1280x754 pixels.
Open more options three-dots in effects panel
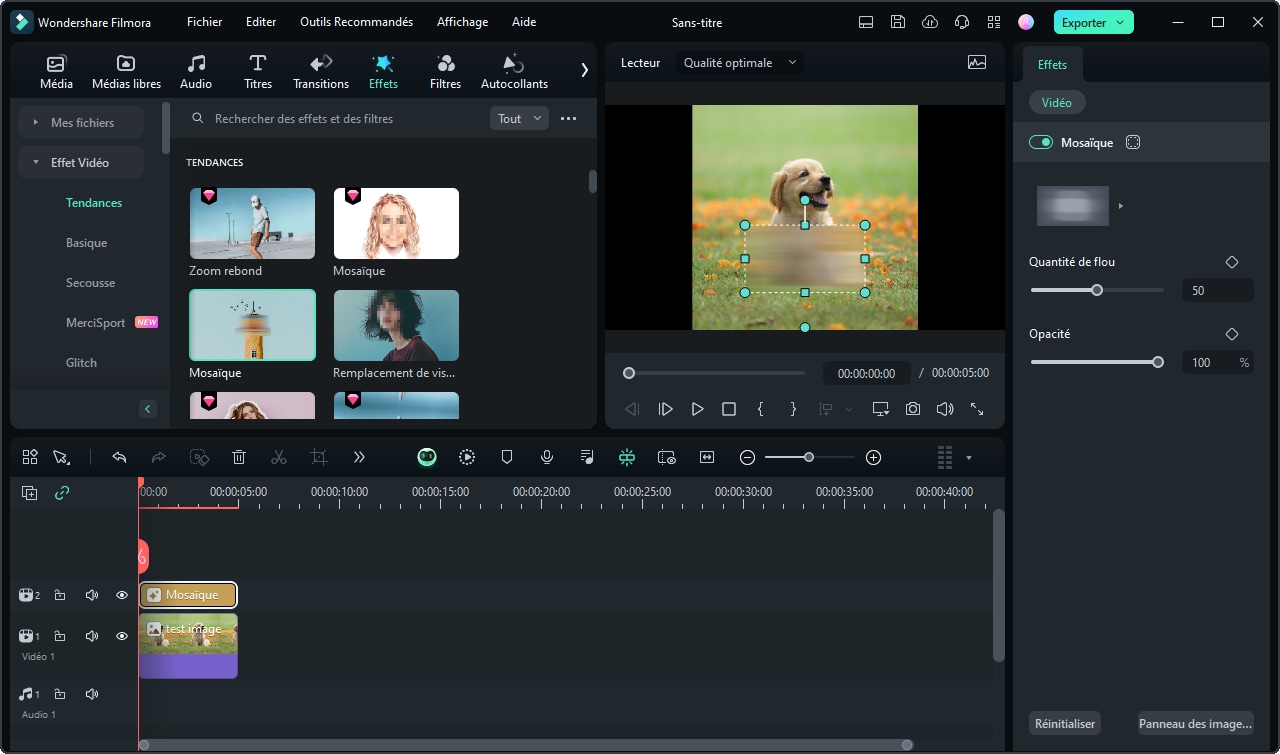pos(568,118)
